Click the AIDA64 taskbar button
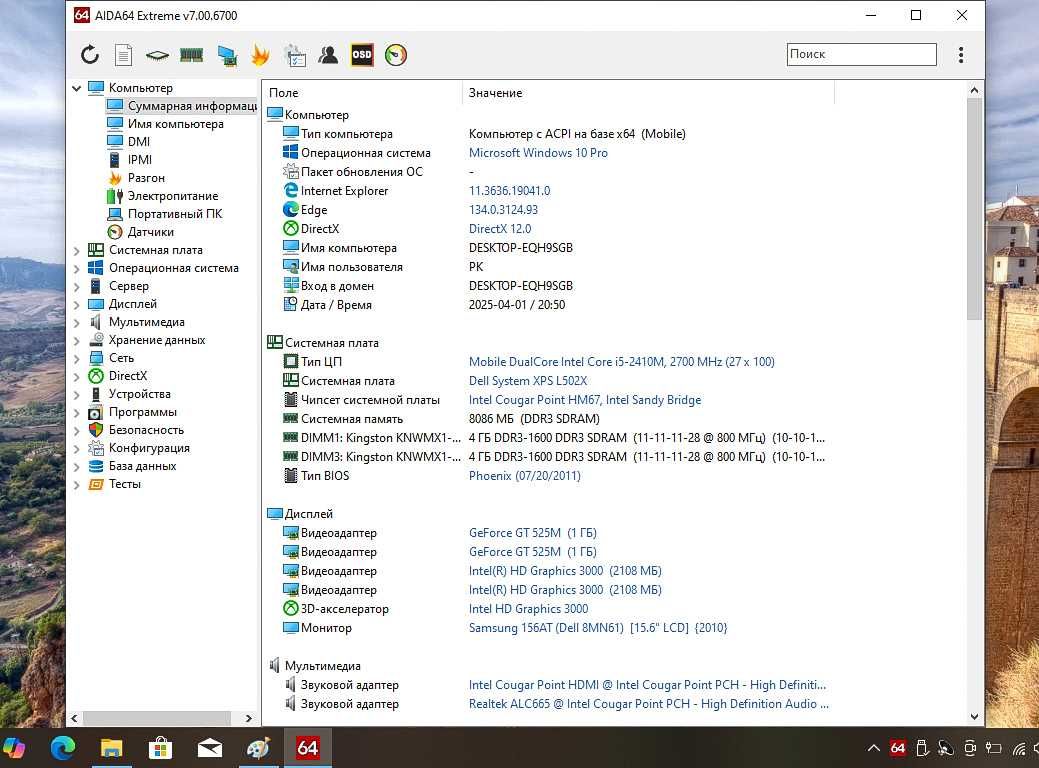 pos(307,748)
